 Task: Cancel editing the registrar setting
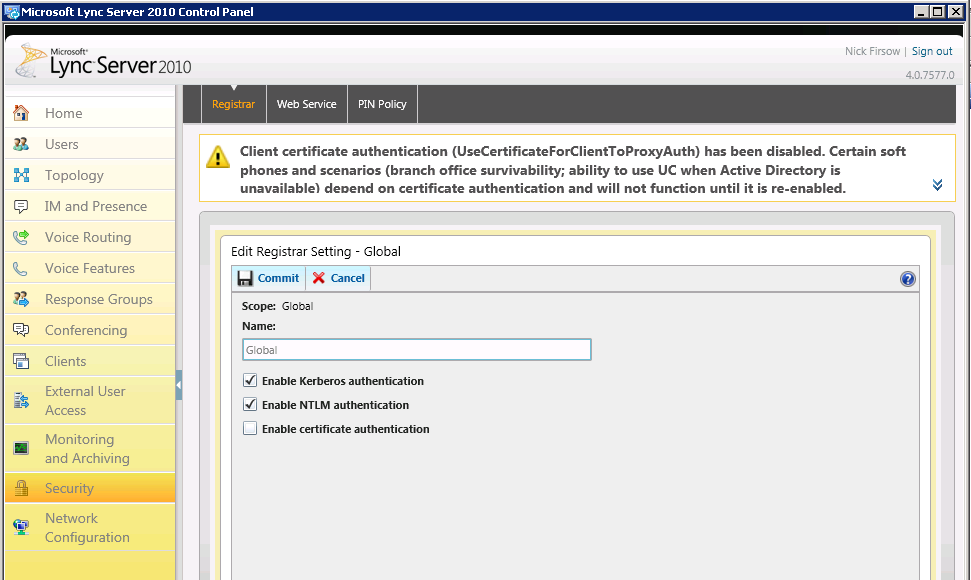(x=338, y=278)
